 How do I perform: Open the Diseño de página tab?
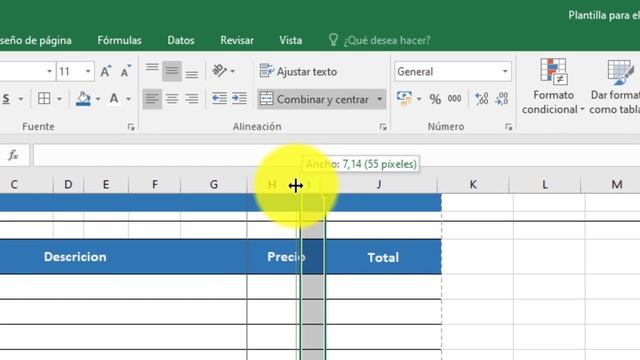(x=36, y=40)
